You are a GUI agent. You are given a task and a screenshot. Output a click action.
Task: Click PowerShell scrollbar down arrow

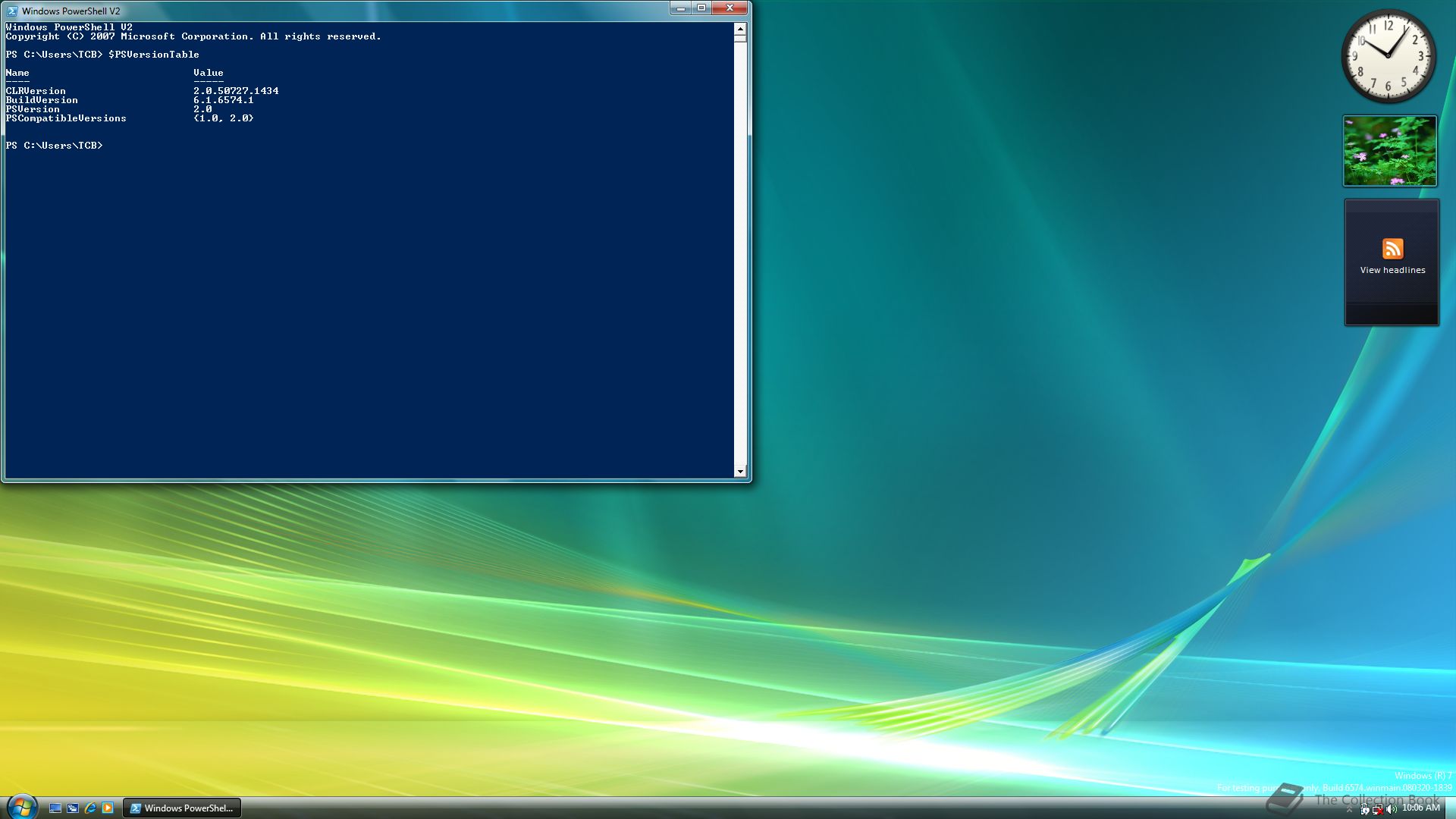click(x=740, y=472)
